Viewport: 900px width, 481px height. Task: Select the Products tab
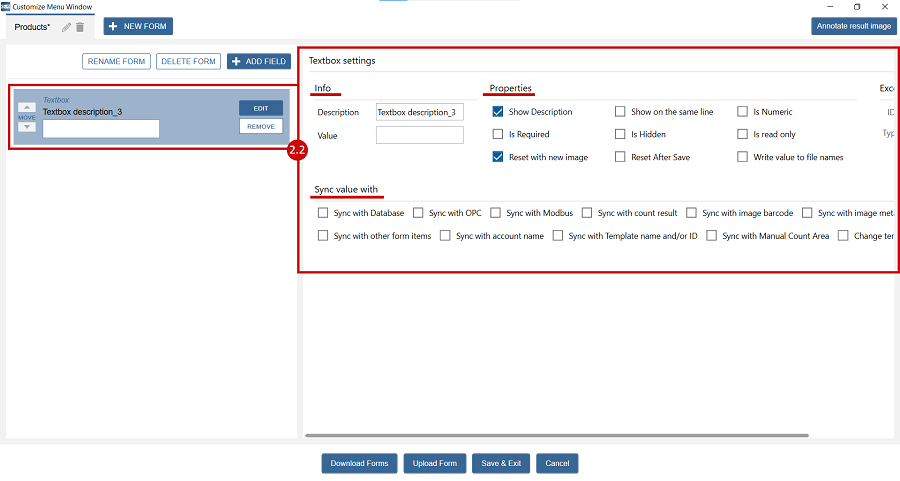33,27
